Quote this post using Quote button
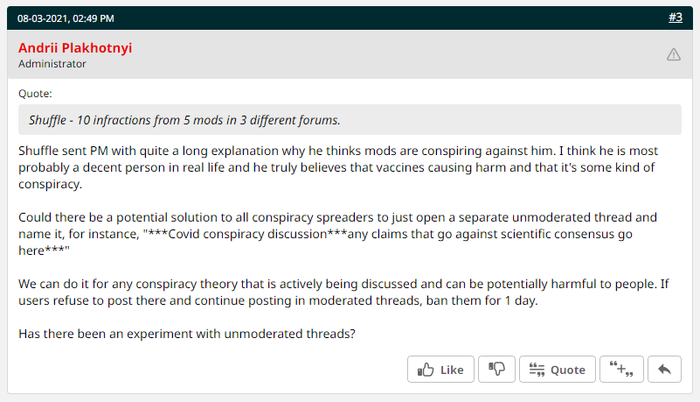Image resolution: width=700 pixels, height=402 pixels. pyautogui.click(x=557, y=369)
